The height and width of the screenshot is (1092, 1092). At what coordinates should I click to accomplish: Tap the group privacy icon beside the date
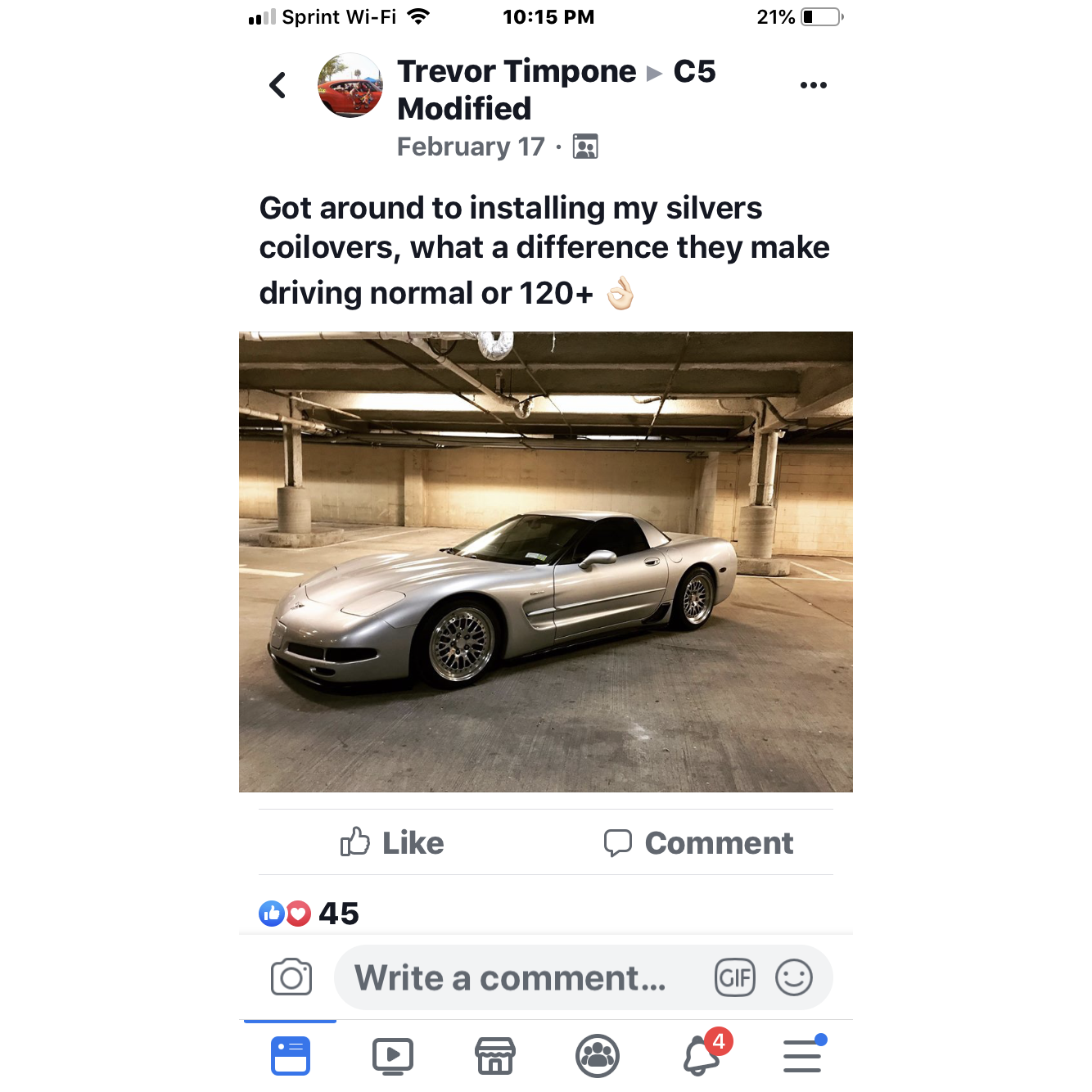coord(585,147)
